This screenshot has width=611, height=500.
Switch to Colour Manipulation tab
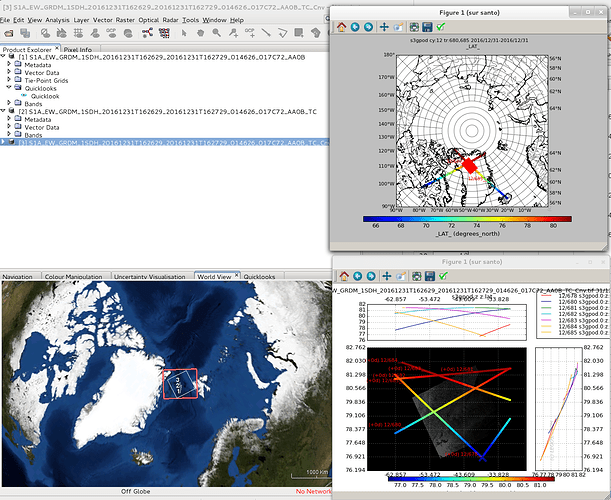click(x=73, y=277)
